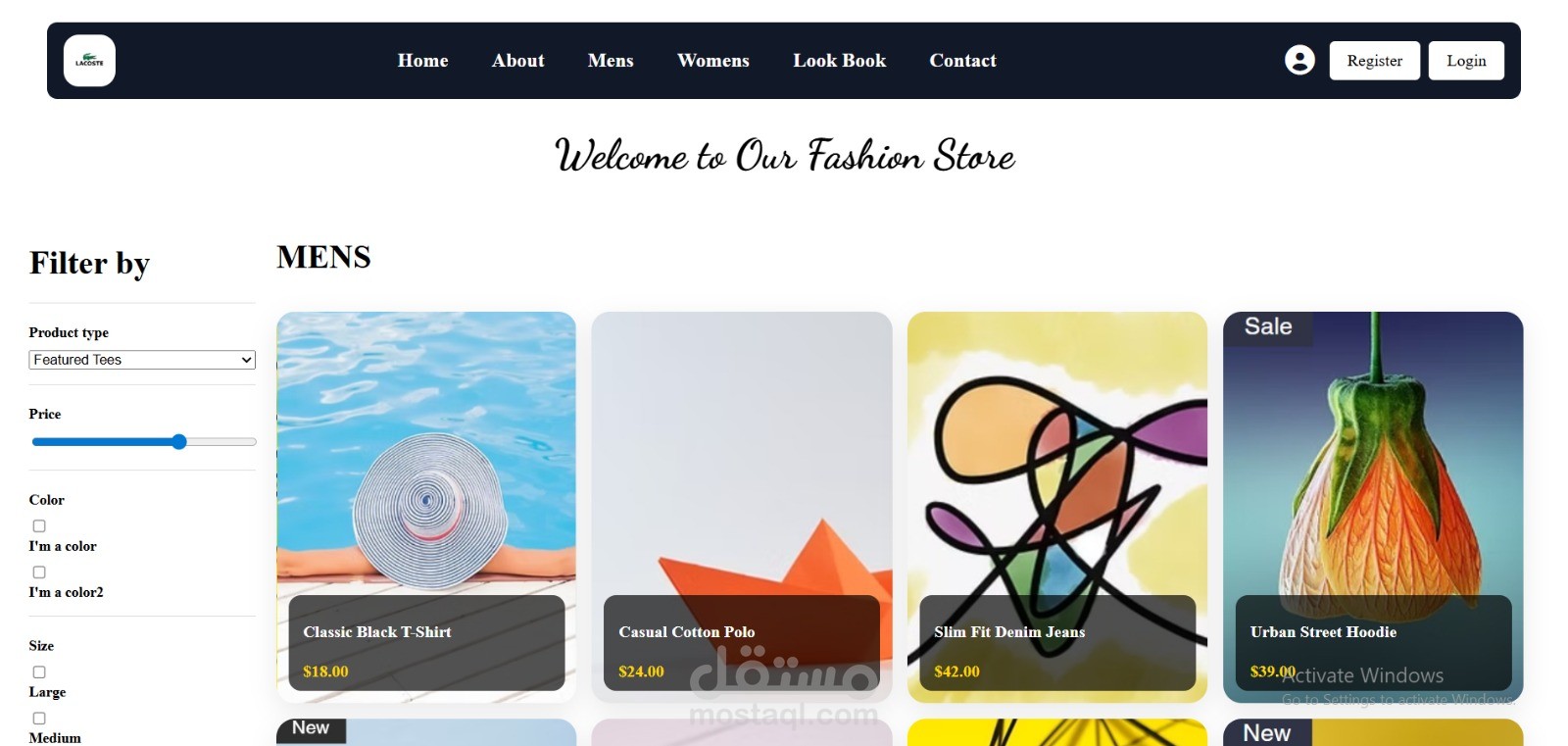The height and width of the screenshot is (746, 1568).
Task: Navigate to the Womens section
Action: 713,61
